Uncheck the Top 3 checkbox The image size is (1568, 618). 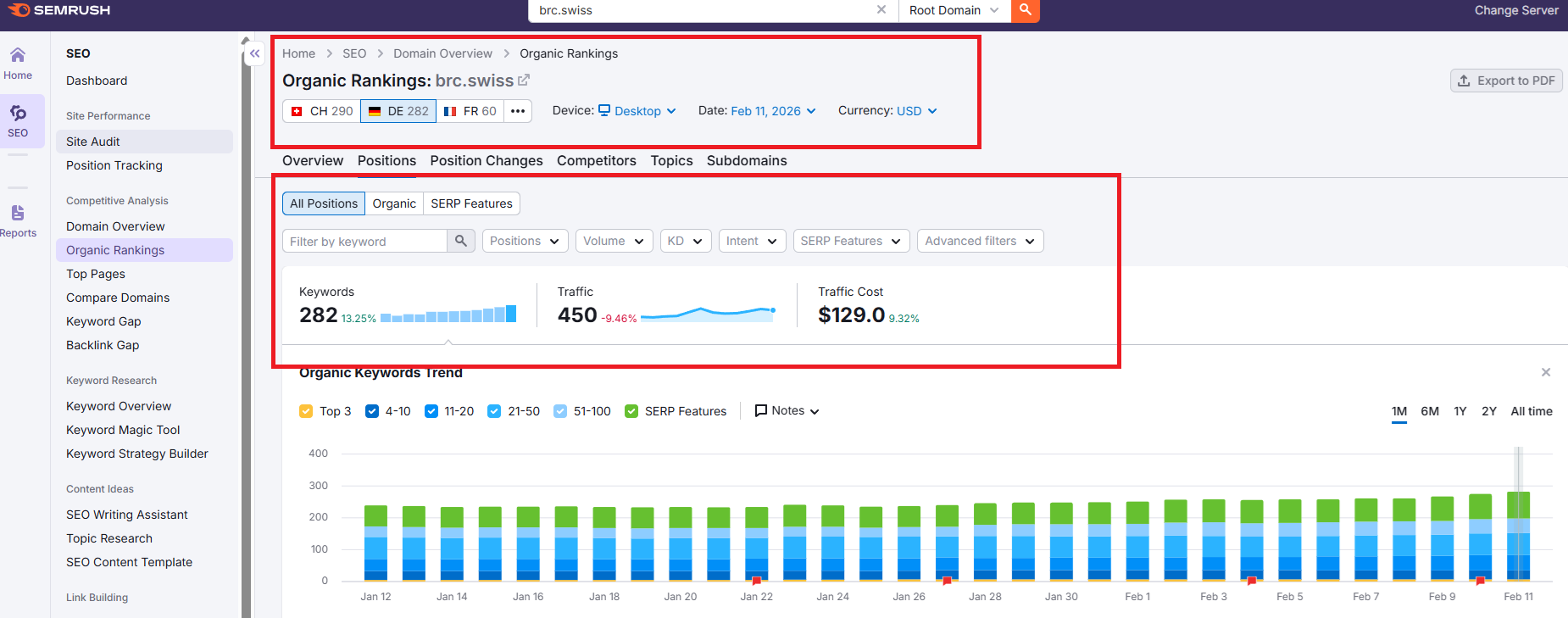click(306, 411)
